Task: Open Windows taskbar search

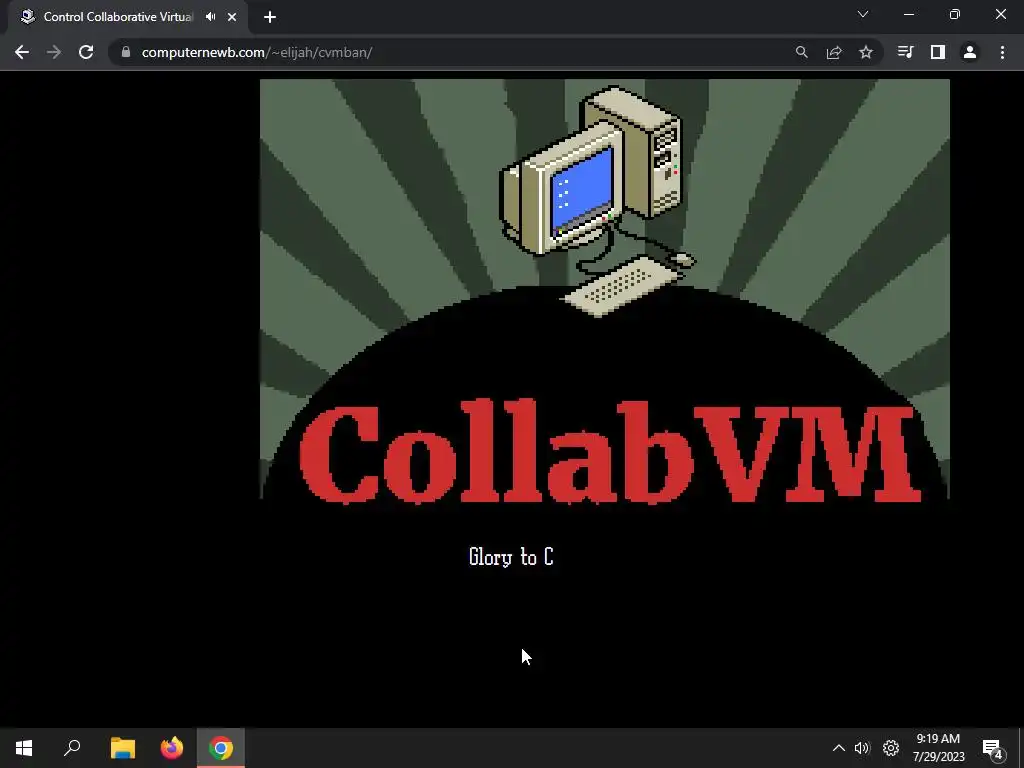Action: (x=72, y=748)
